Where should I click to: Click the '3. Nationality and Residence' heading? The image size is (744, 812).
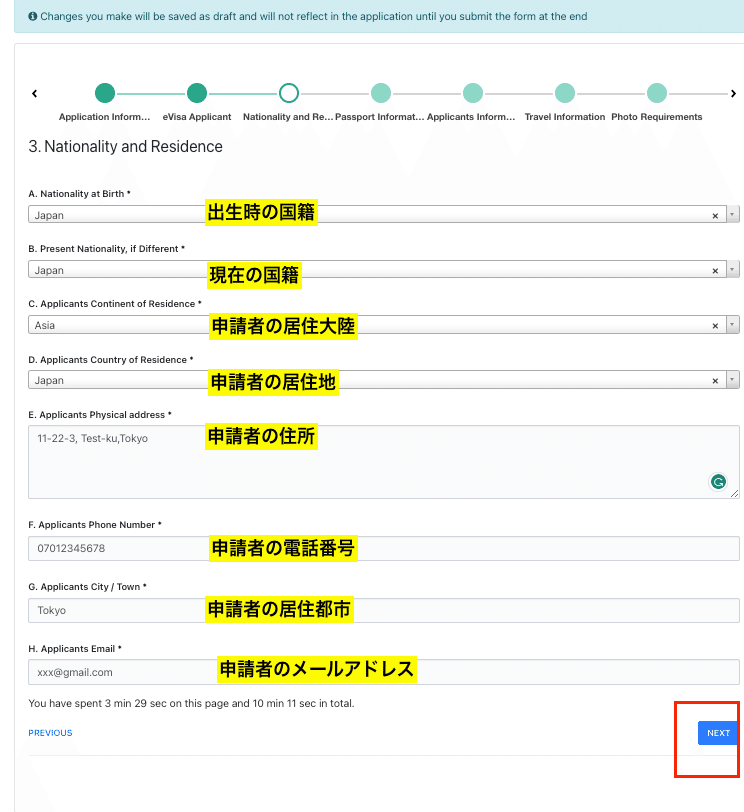point(125,147)
